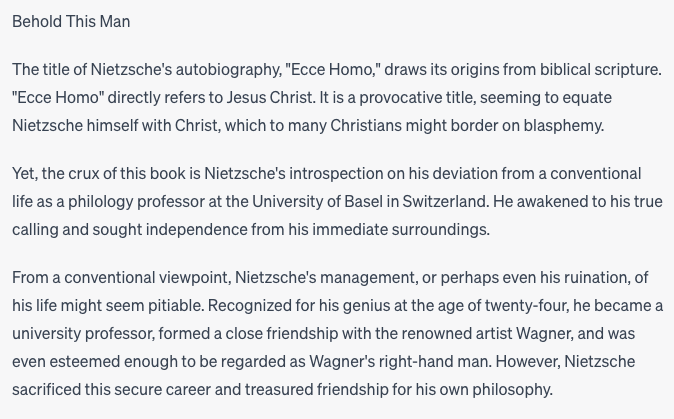Click the phrase "secure career"

pyautogui.click(x=155, y=390)
